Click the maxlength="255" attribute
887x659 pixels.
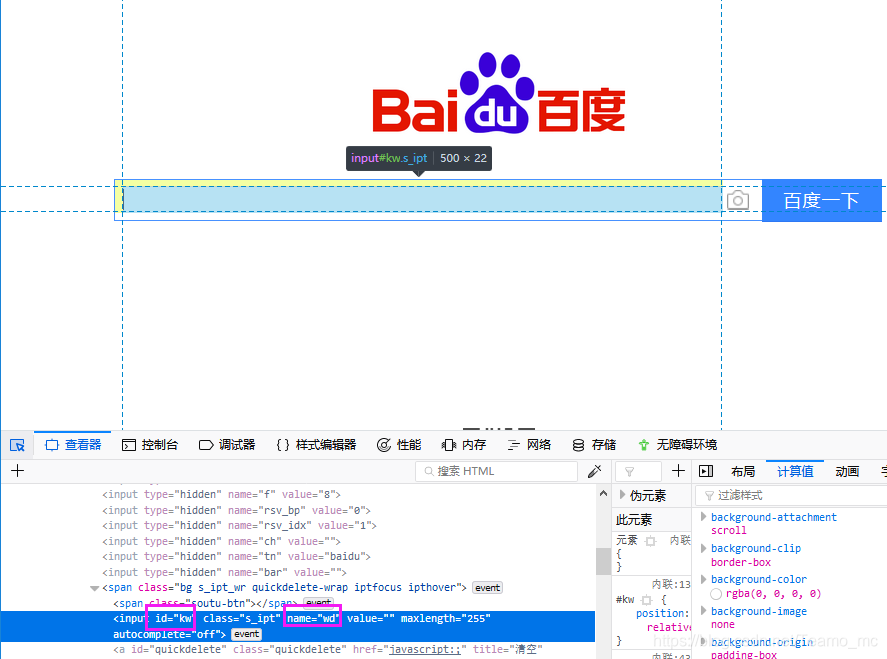point(446,618)
